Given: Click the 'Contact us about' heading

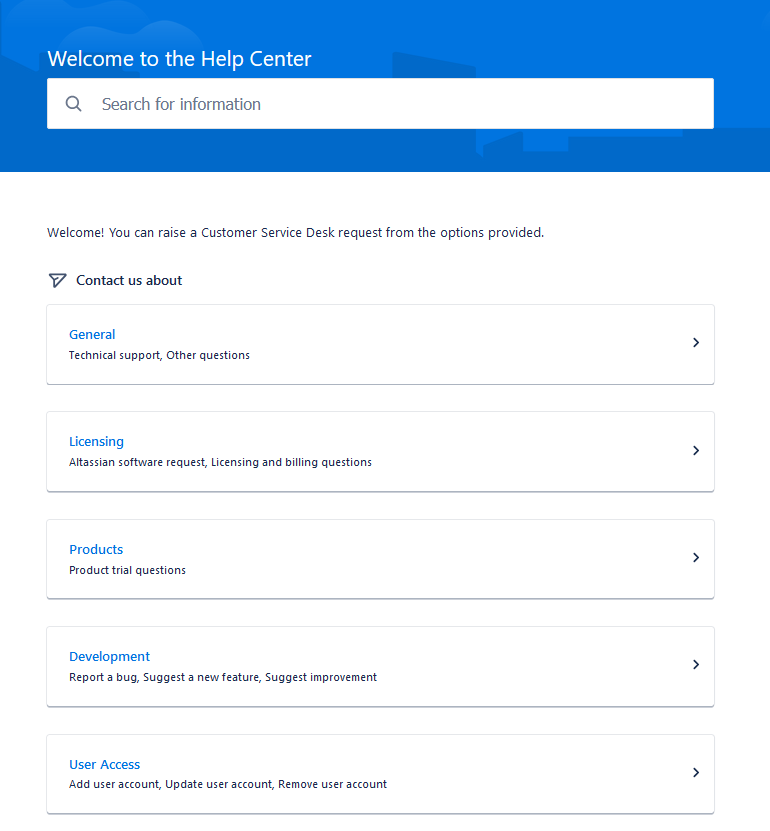Looking at the screenshot, I should (x=129, y=280).
